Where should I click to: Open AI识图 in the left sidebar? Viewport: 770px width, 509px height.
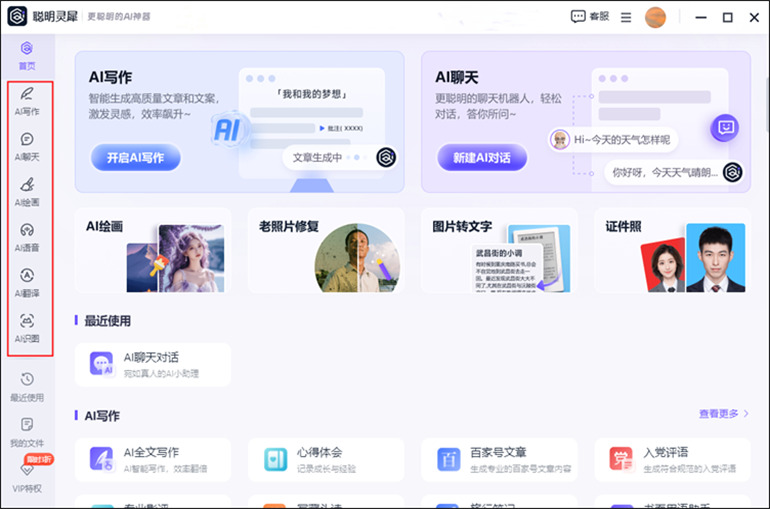tap(27, 328)
